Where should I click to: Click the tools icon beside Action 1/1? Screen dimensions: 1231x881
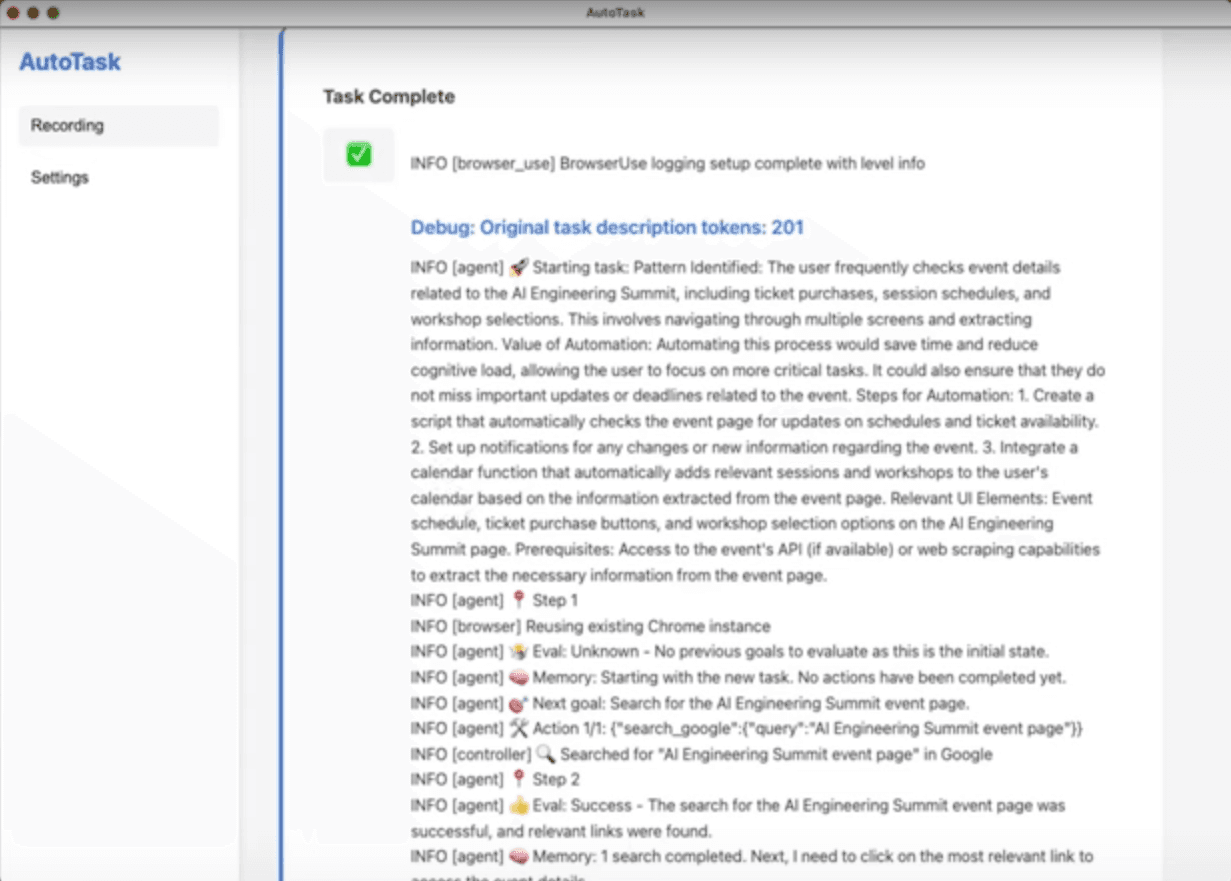click(518, 729)
